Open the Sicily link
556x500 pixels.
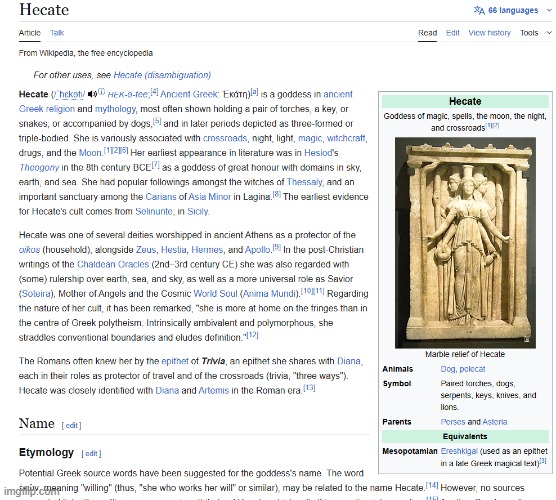[x=198, y=211]
